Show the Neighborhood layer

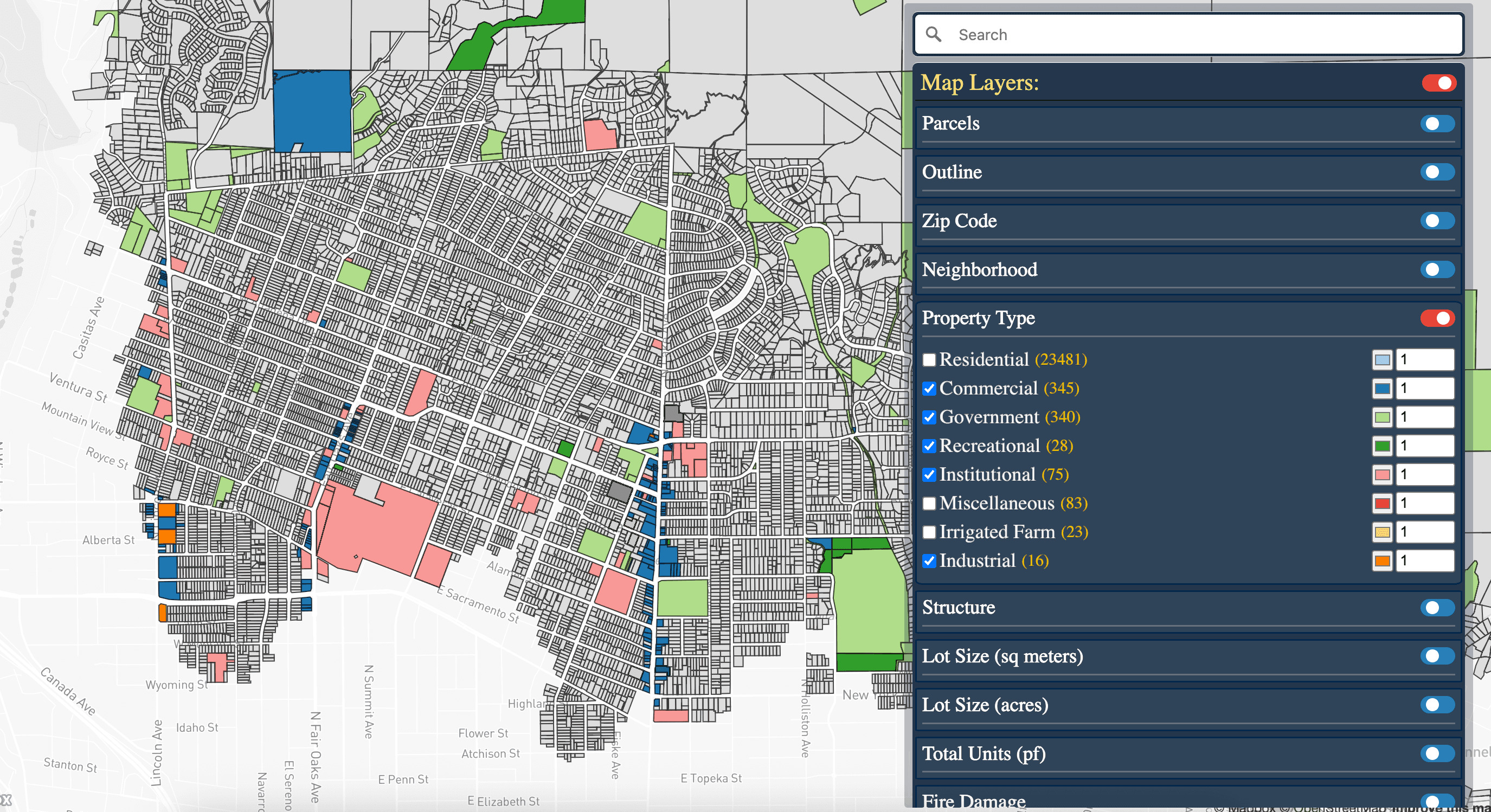click(1437, 269)
